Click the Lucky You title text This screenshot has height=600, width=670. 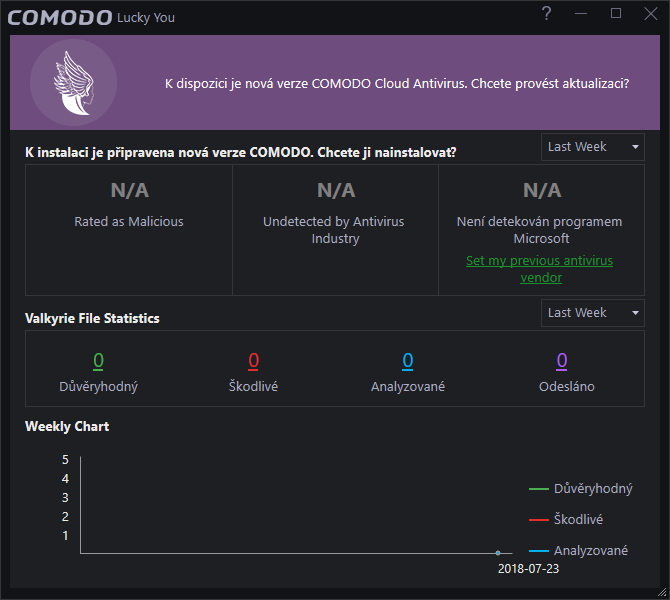click(x=146, y=18)
